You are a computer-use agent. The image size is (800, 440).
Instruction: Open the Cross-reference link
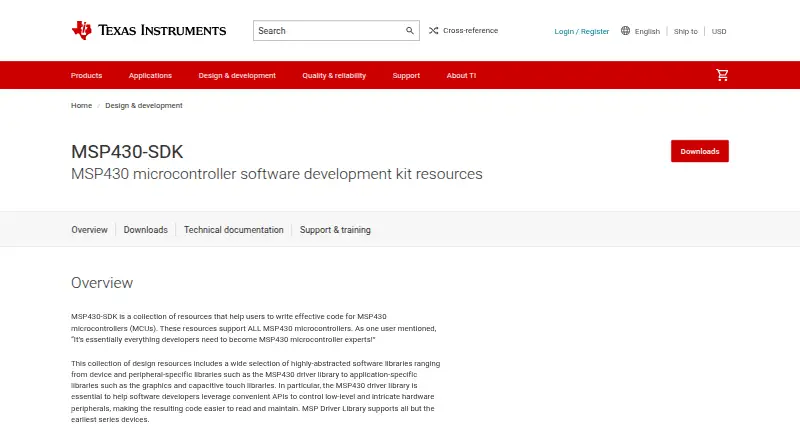(470, 31)
